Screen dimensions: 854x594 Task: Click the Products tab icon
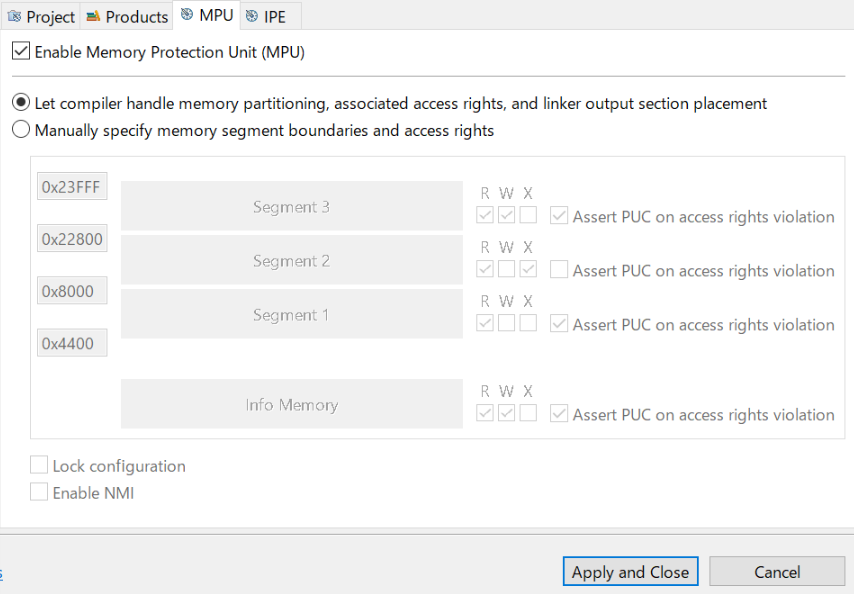pos(93,16)
